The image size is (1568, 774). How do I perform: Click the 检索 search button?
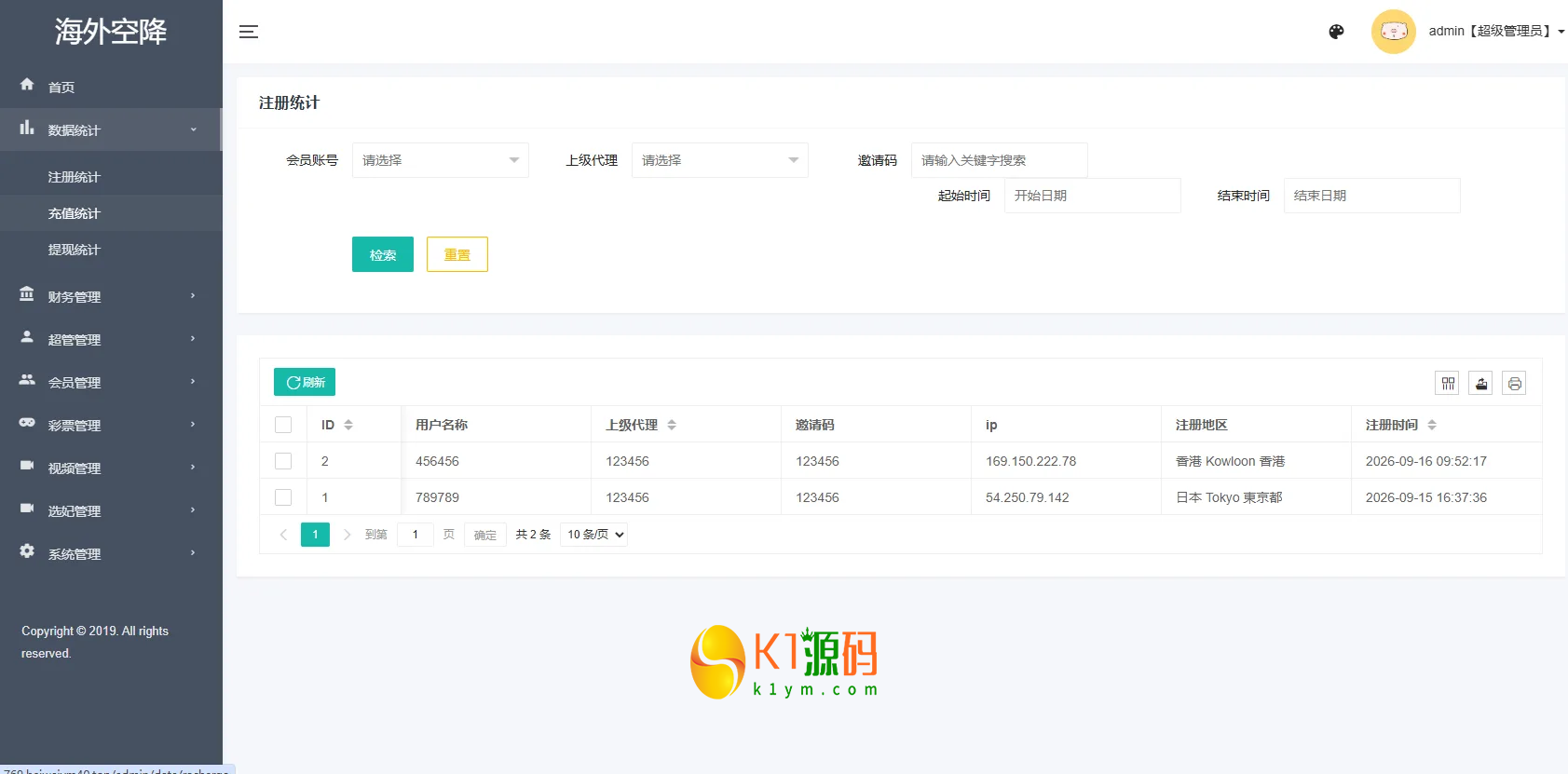(x=383, y=254)
